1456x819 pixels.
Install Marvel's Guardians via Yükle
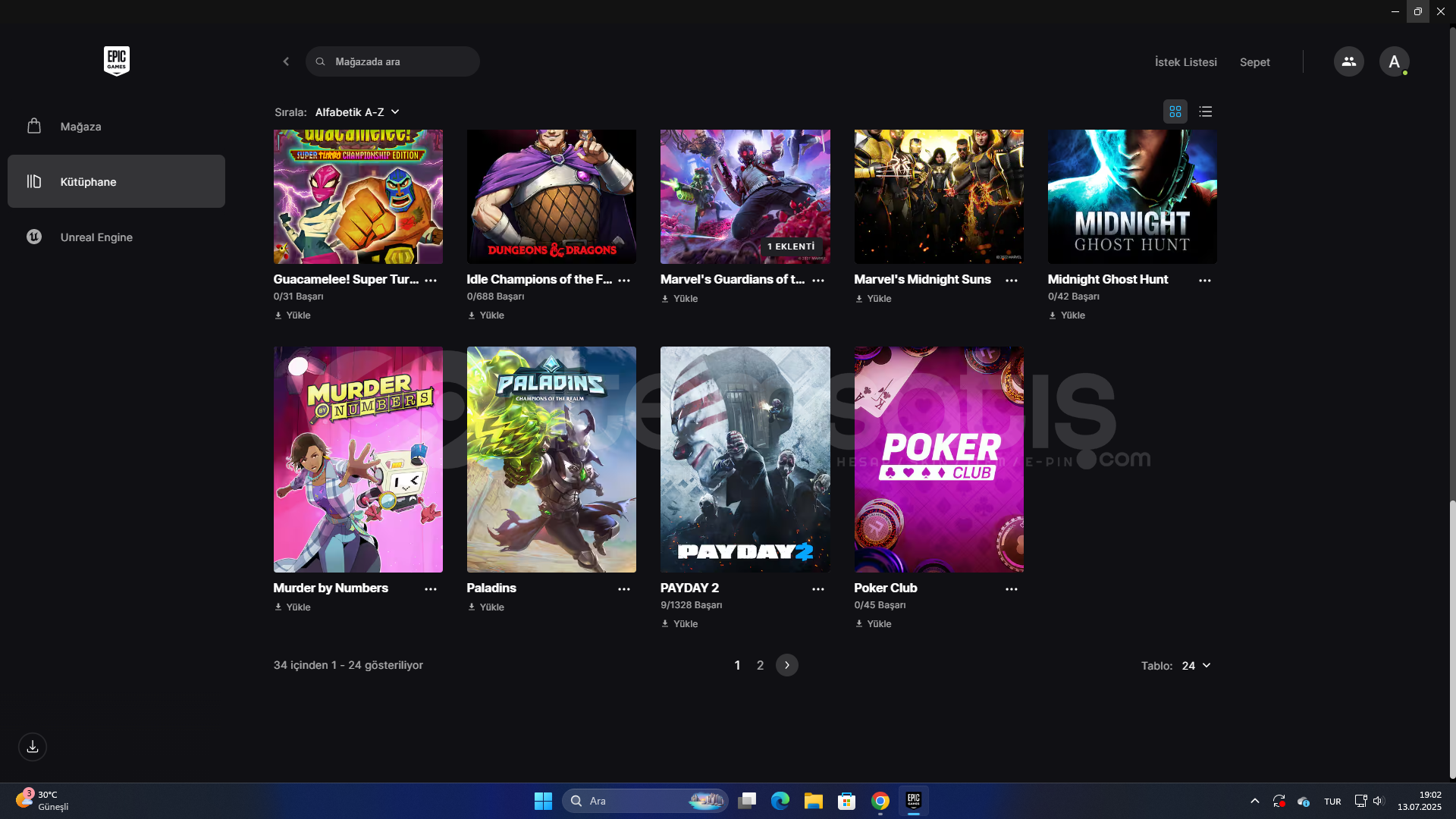tap(679, 299)
